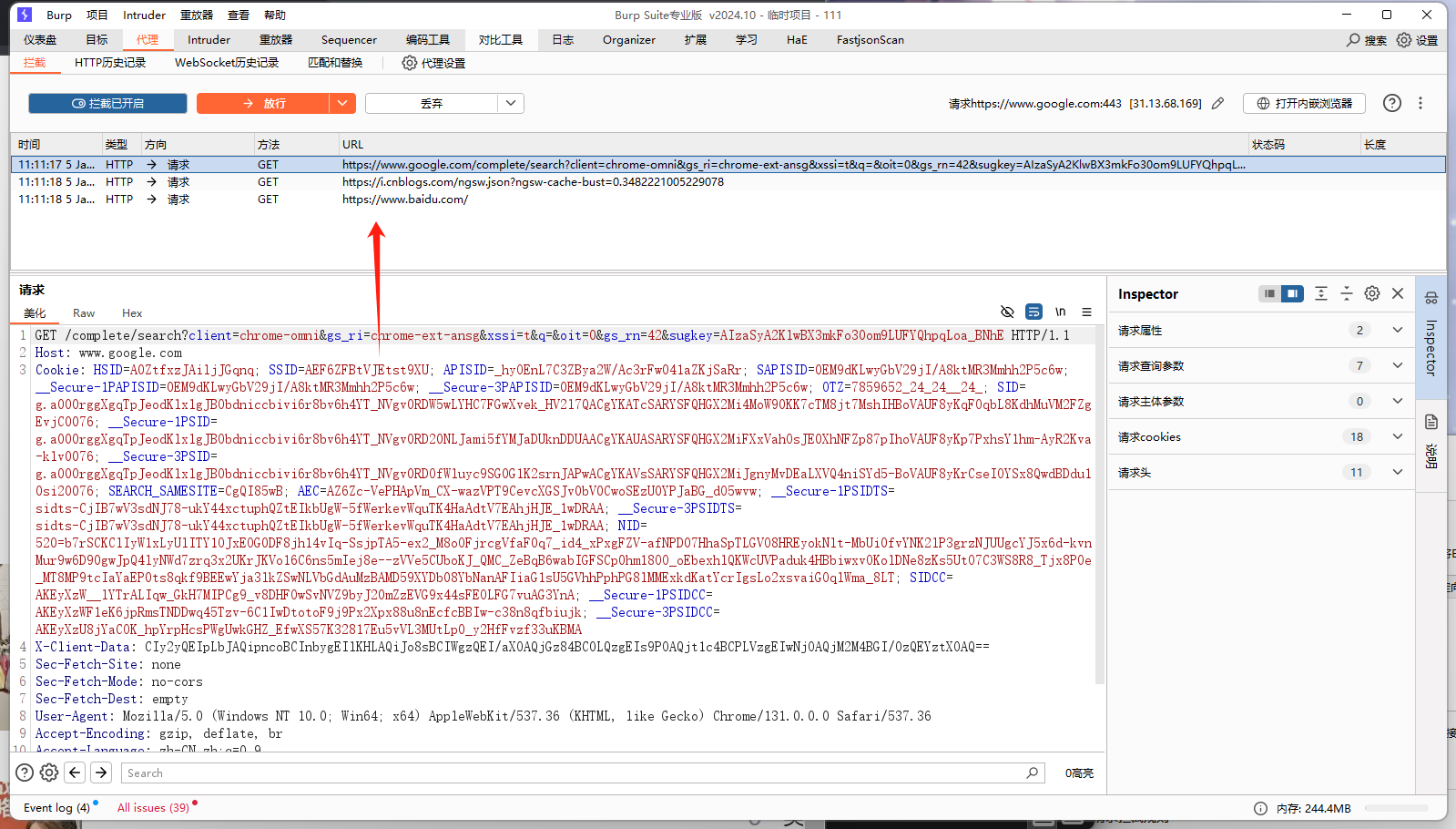The width and height of the screenshot is (1456, 829).
Task: Open the 项目 menu
Action: click(x=97, y=15)
